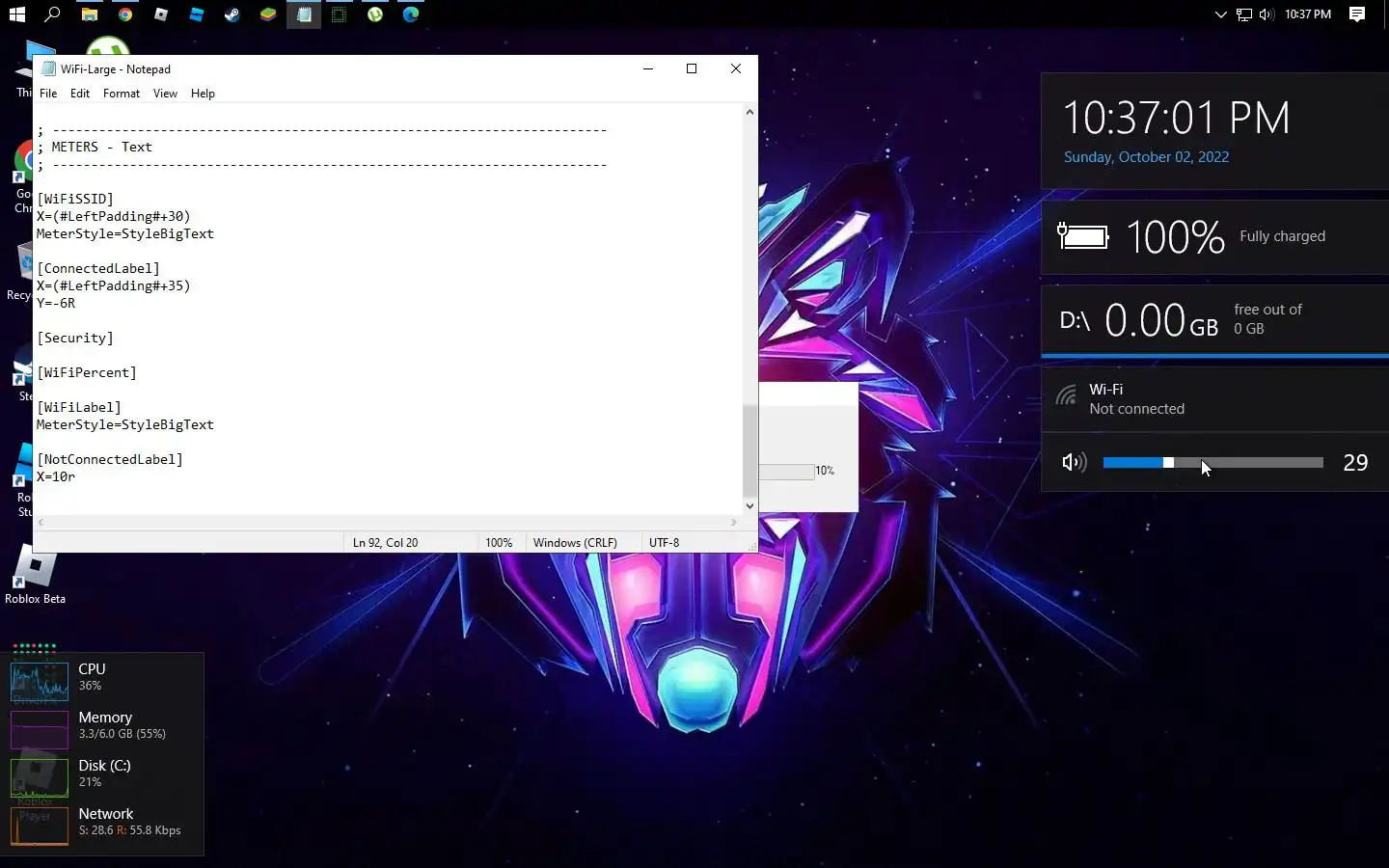Mute using the speaker icon in volume widget

pos(1074,463)
